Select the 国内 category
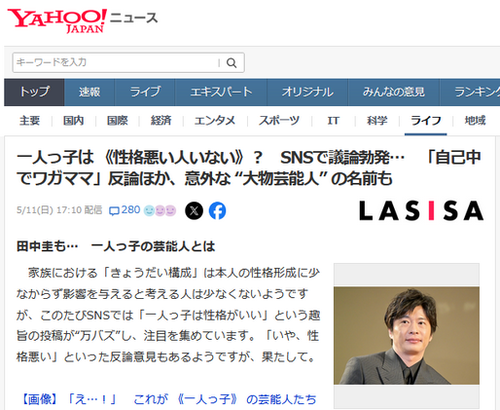The width and height of the screenshot is (500, 410). point(73,120)
